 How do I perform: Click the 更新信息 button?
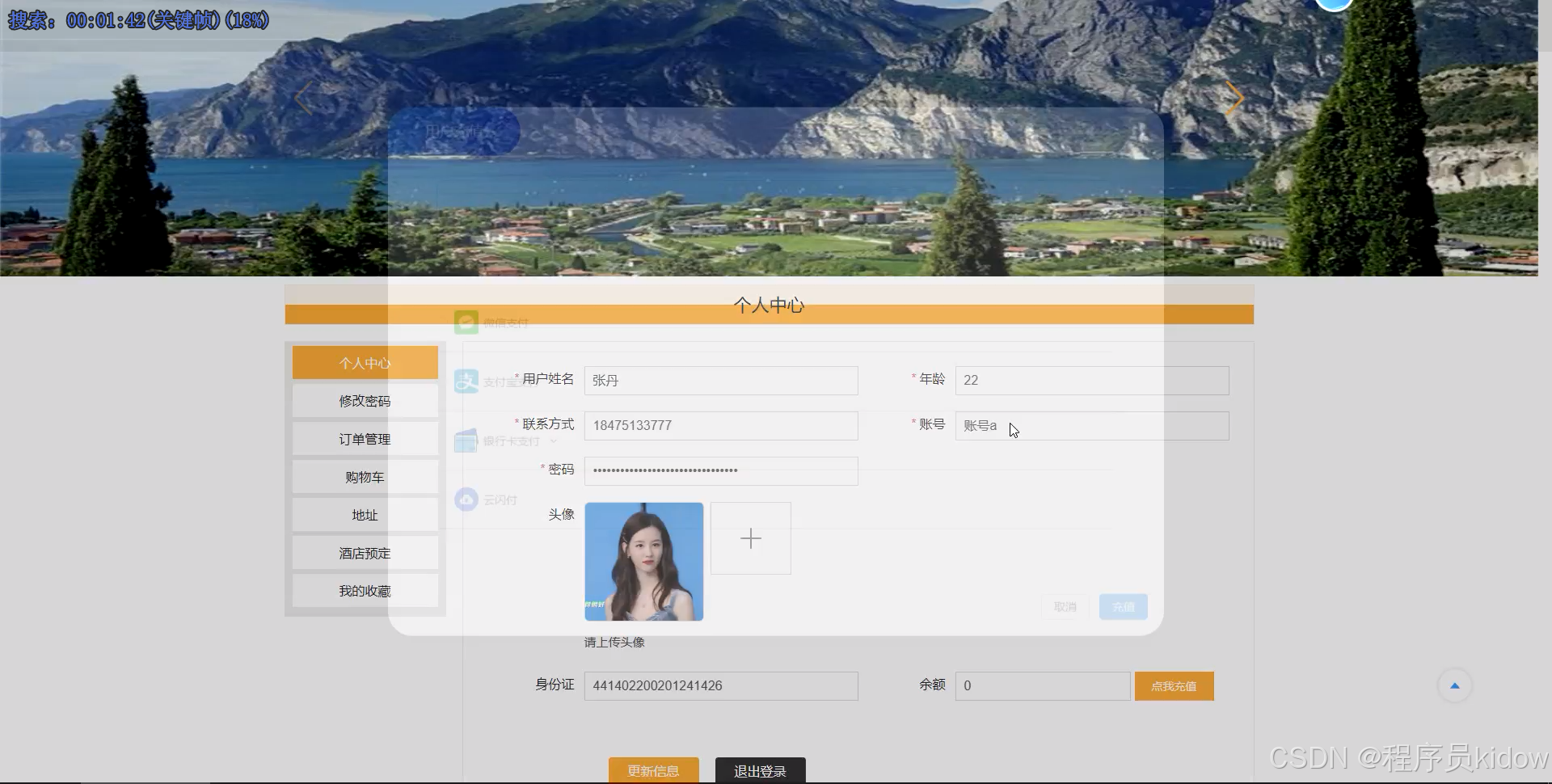[x=653, y=771]
